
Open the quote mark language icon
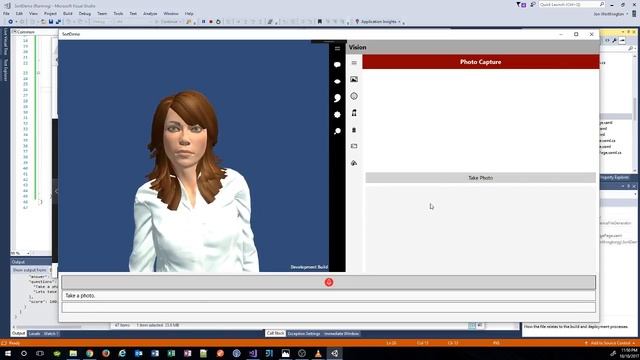point(337,98)
